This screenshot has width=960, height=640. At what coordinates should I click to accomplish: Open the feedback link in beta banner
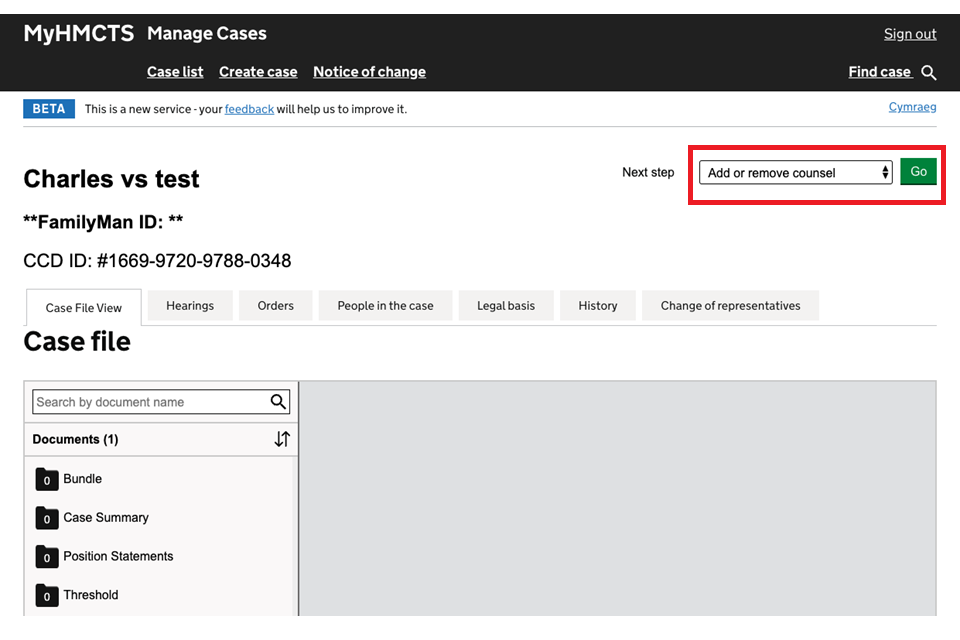pos(249,109)
